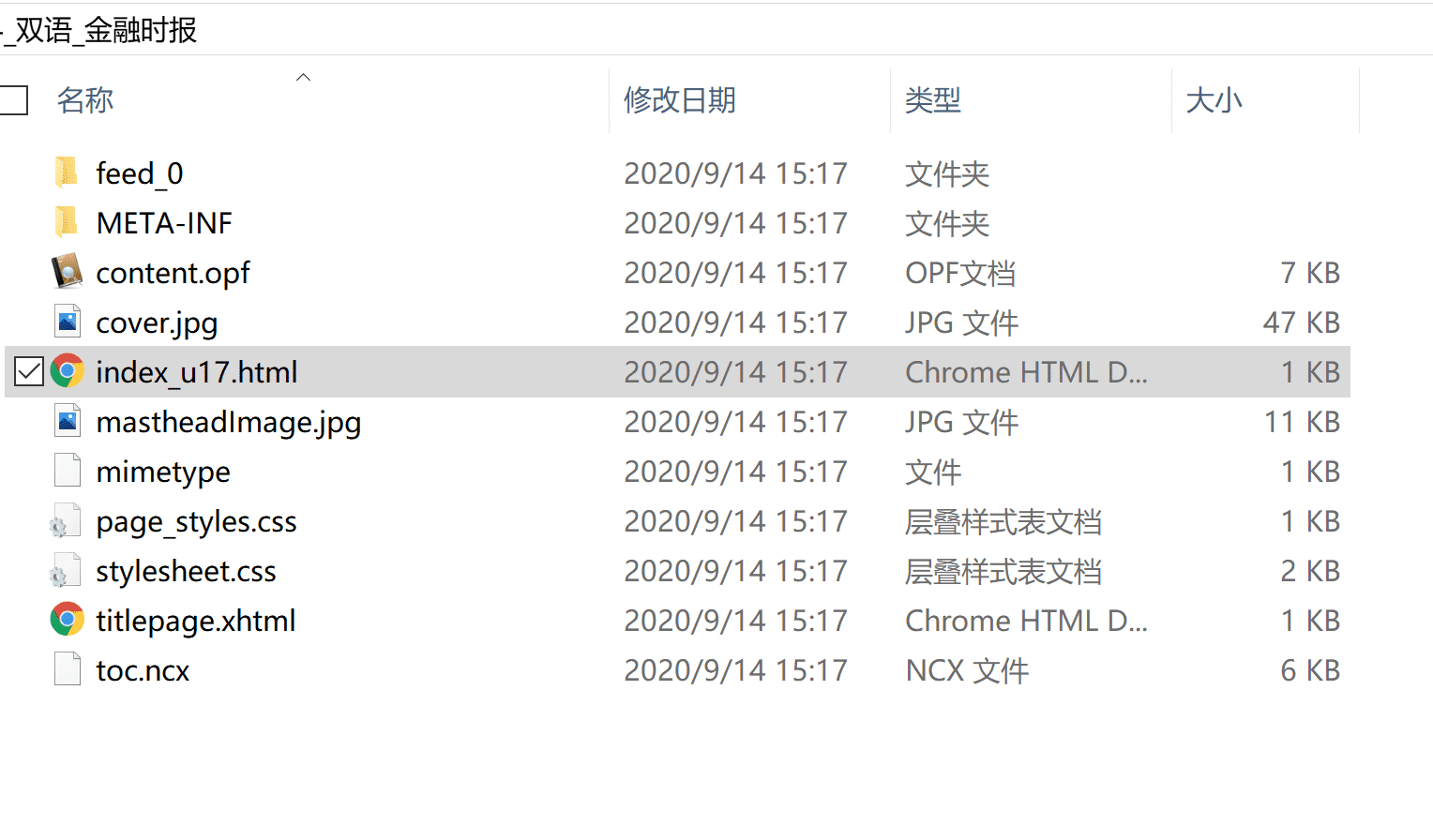
Task: Select the mastheadImage.jpg file name
Action: [x=228, y=422]
